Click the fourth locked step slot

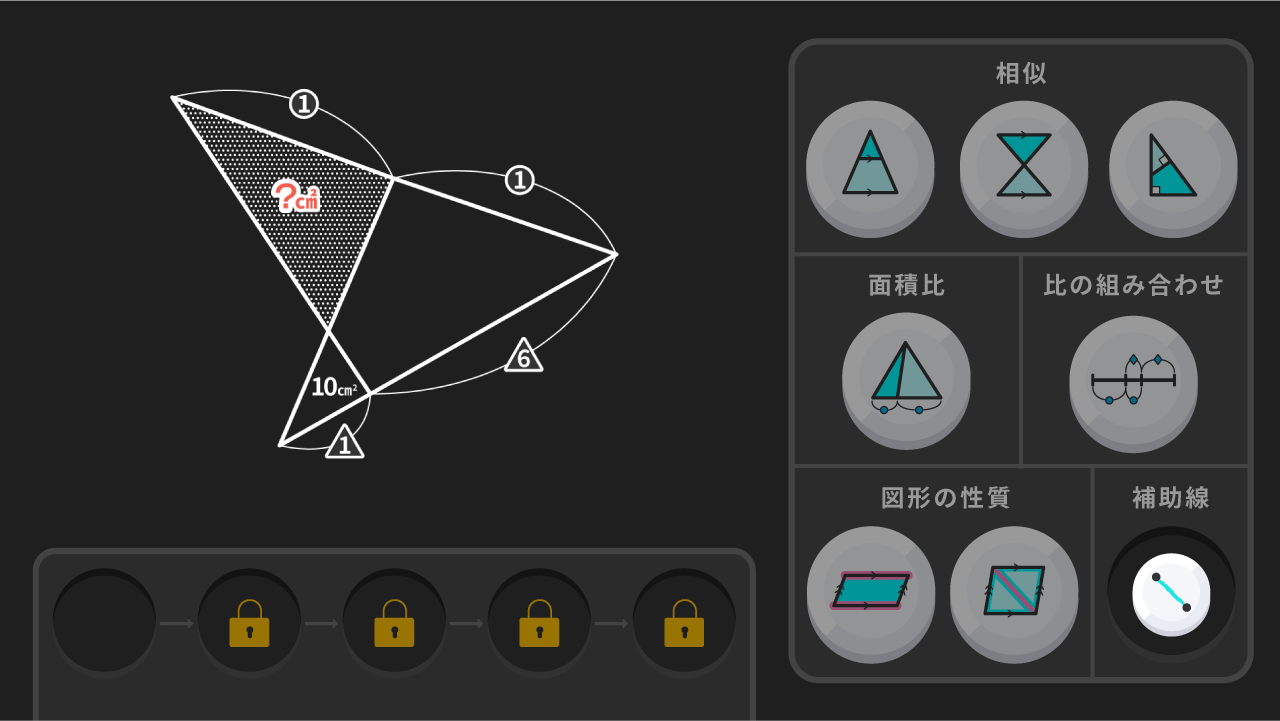[x=539, y=622]
